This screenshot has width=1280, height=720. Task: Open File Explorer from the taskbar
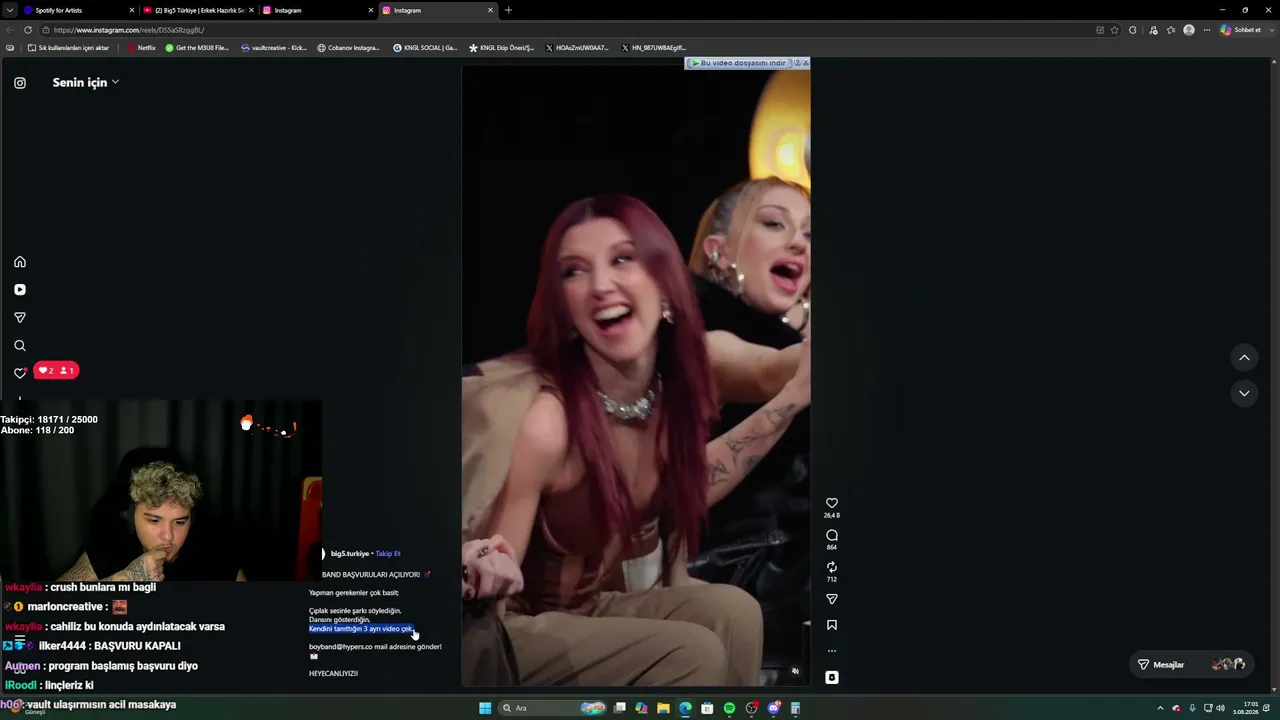663,708
